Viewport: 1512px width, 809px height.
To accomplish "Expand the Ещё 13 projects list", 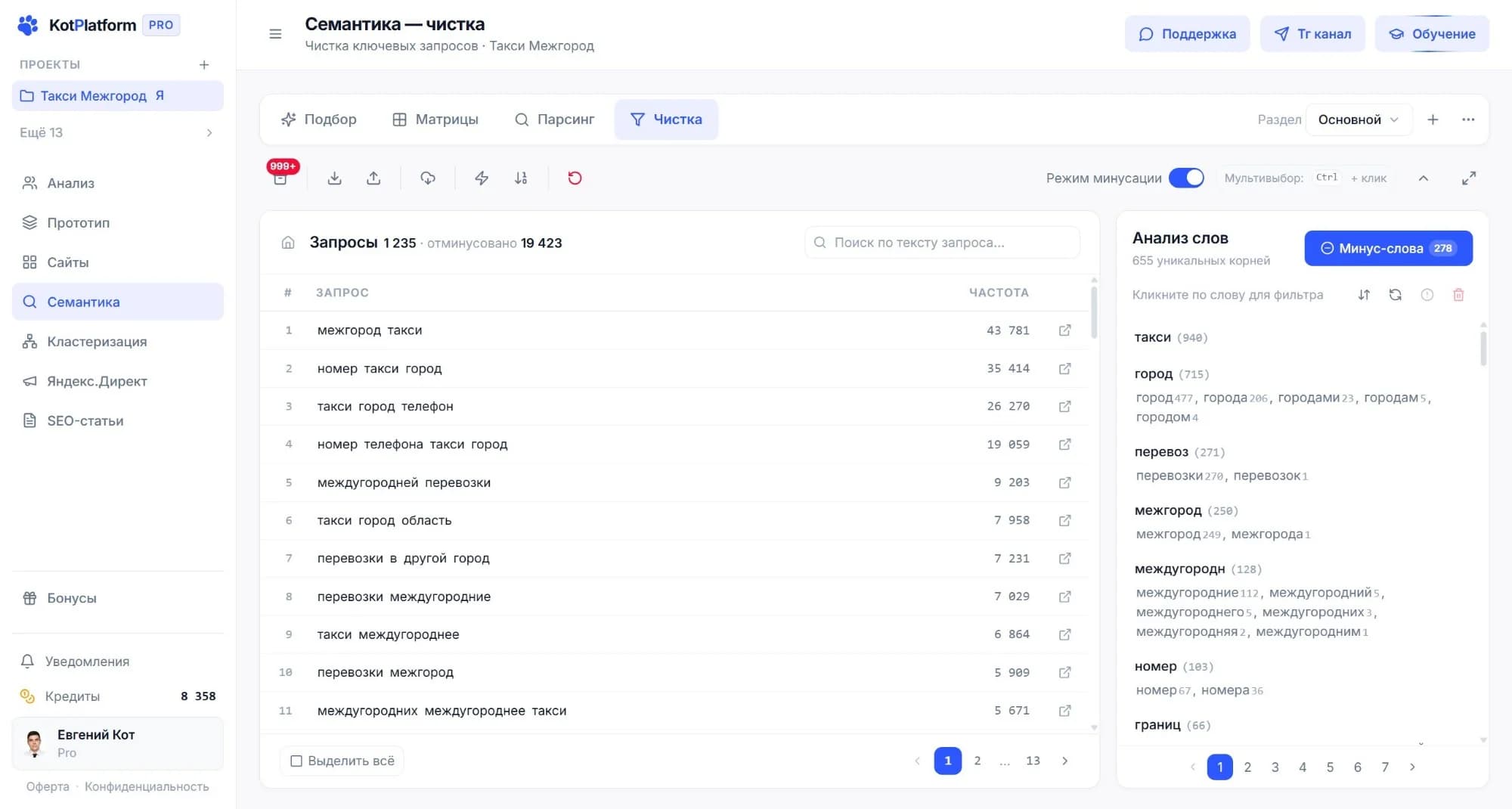I will point(117,132).
